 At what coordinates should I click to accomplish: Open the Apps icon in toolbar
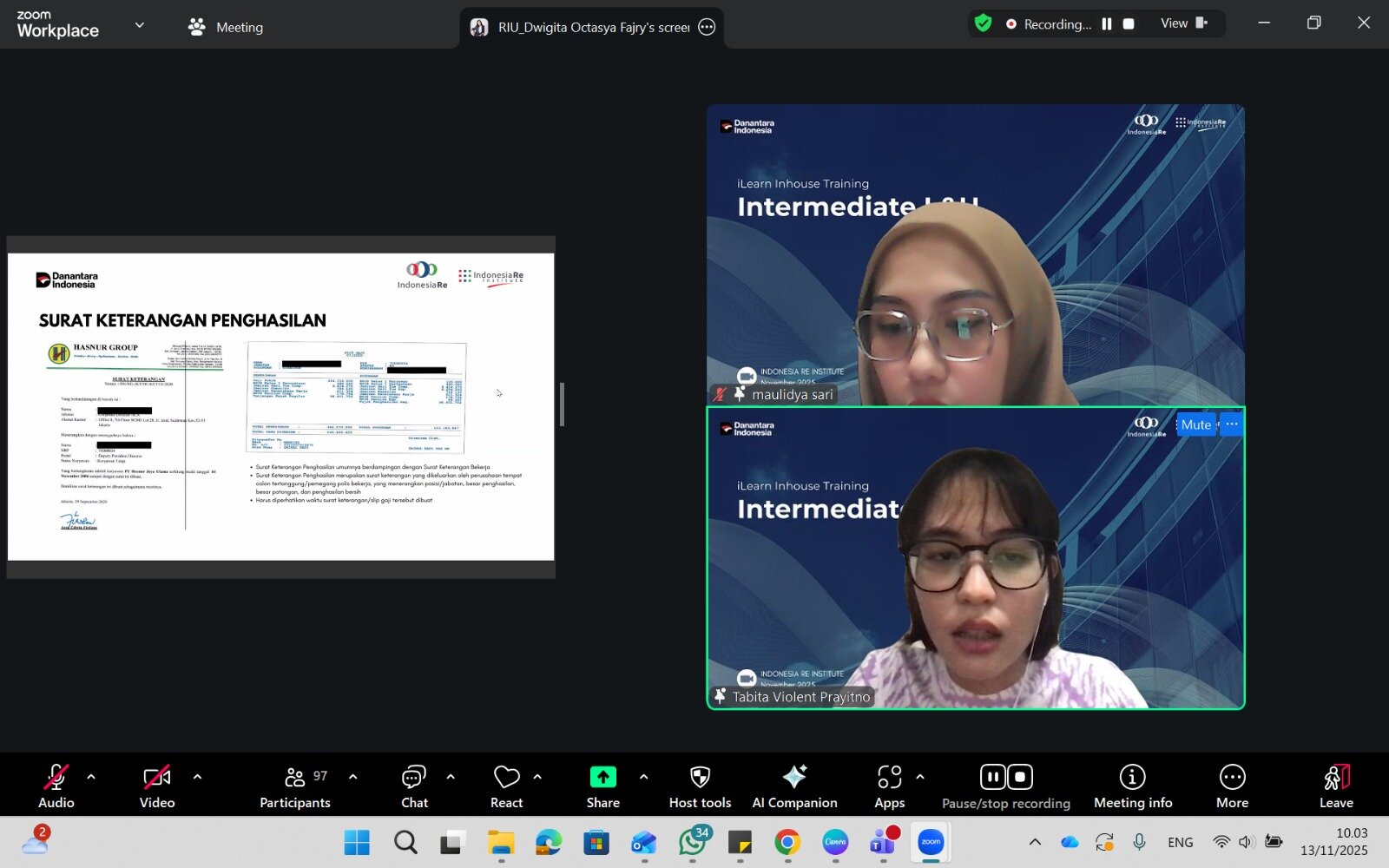point(889,777)
